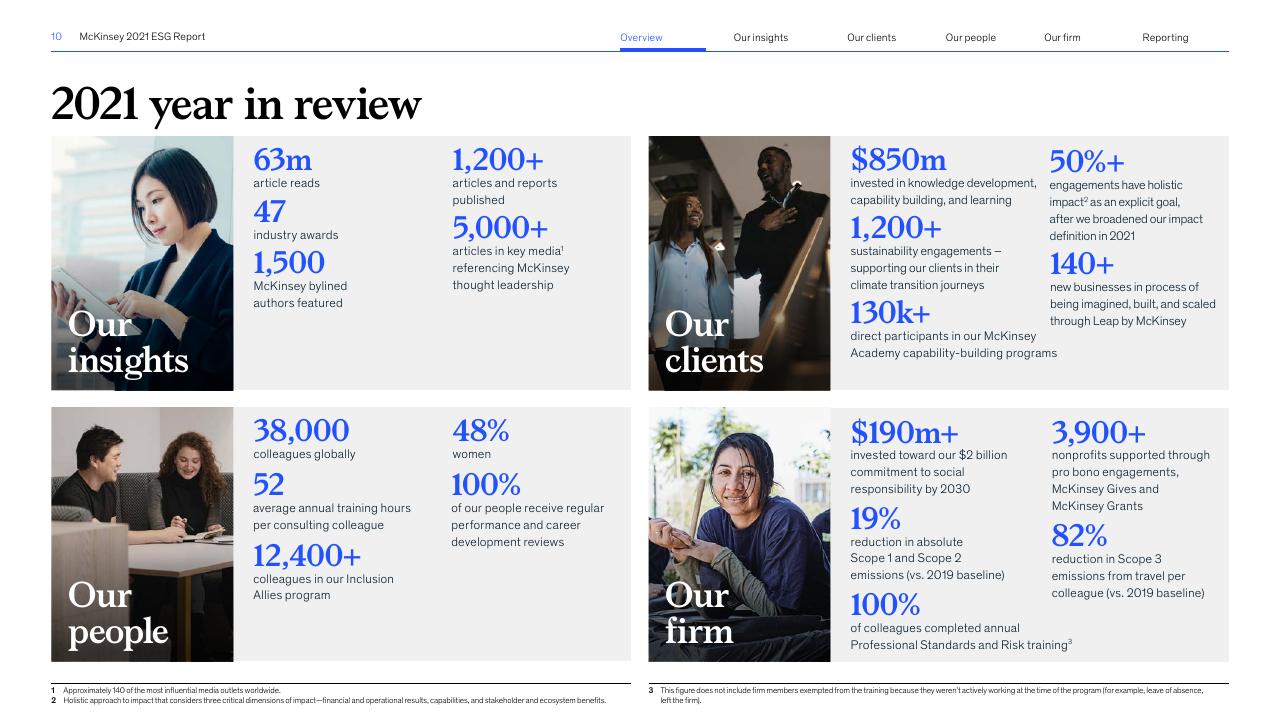Click 'through Leap by McKinsey' text

coord(1118,321)
